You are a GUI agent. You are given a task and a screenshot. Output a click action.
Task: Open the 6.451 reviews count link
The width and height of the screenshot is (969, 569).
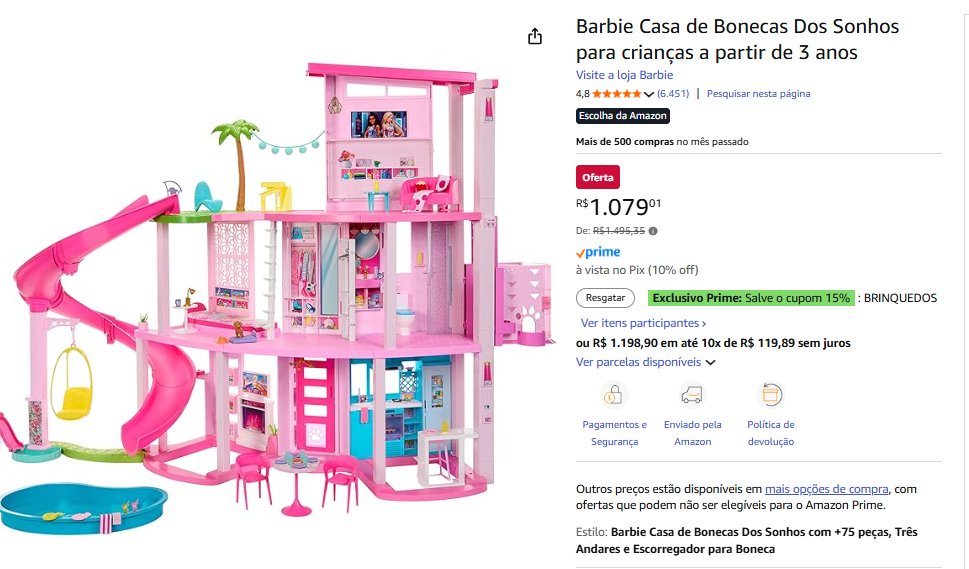tap(673, 94)
